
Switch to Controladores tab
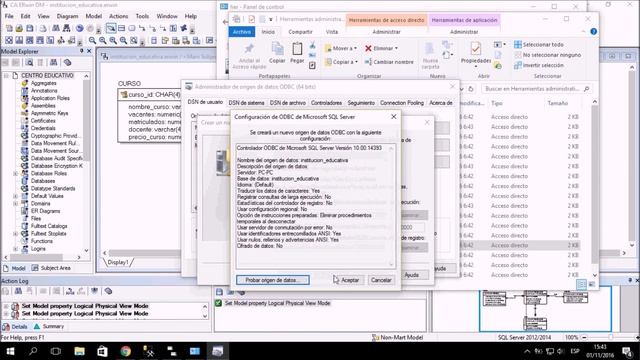coord(326,103)
